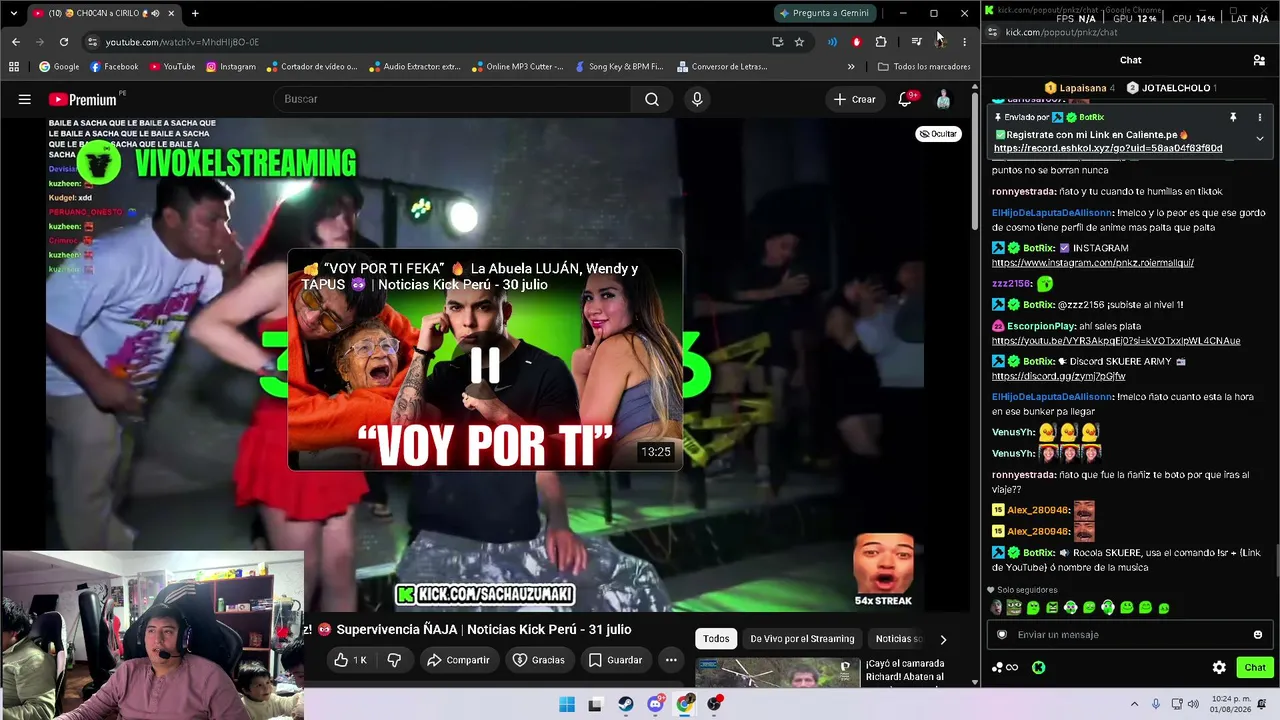Viewport: 1280px width, 720px height.
Task: Click the Crear button
Action: point(855,99)
